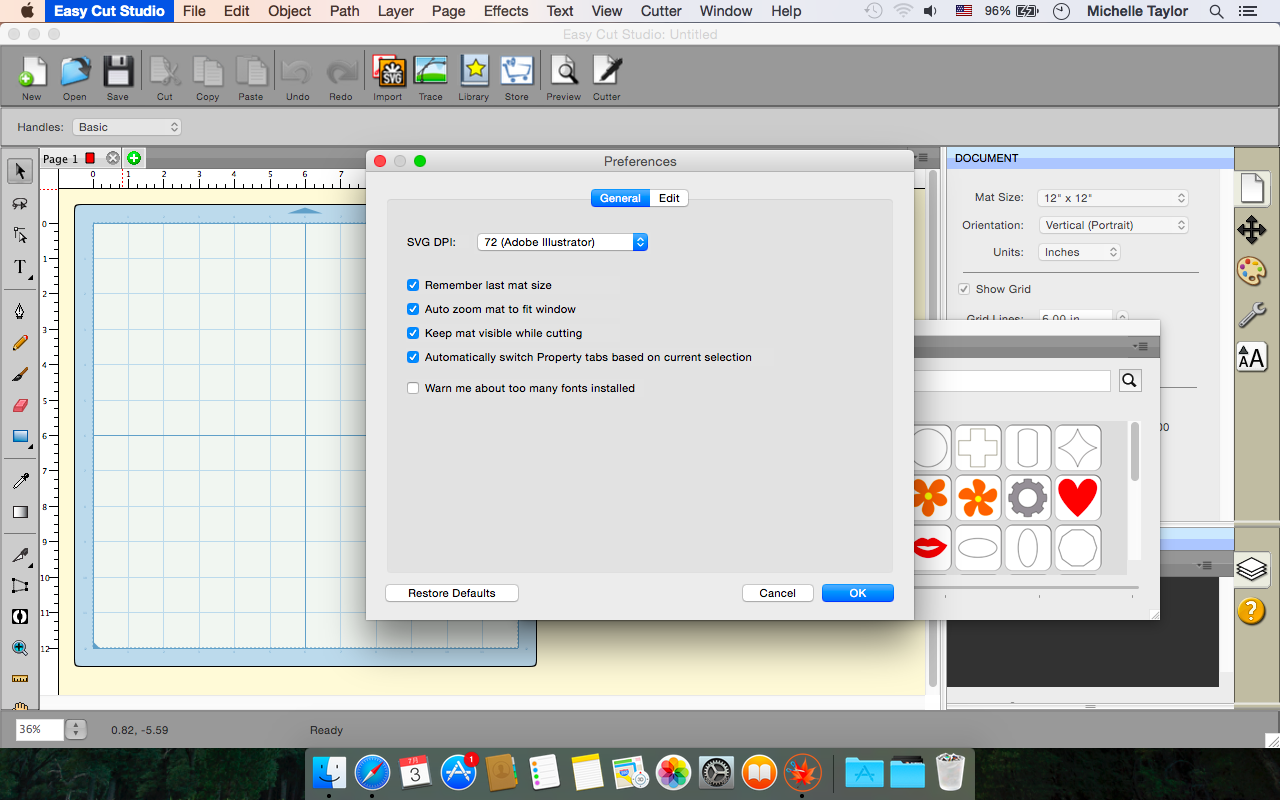Open the shape Library
This screenshot has width=1280, height=800.
click(x=473, y=72)
